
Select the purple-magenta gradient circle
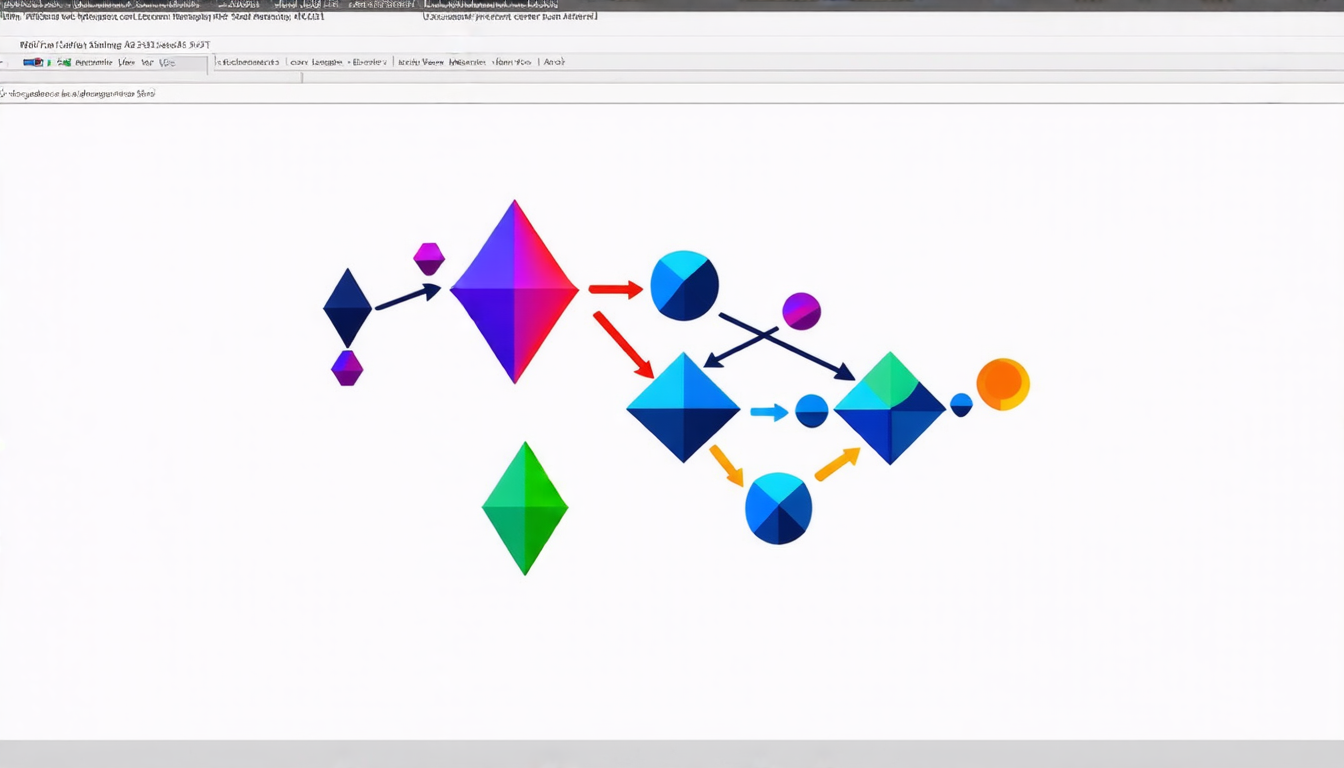pos(801,311)
